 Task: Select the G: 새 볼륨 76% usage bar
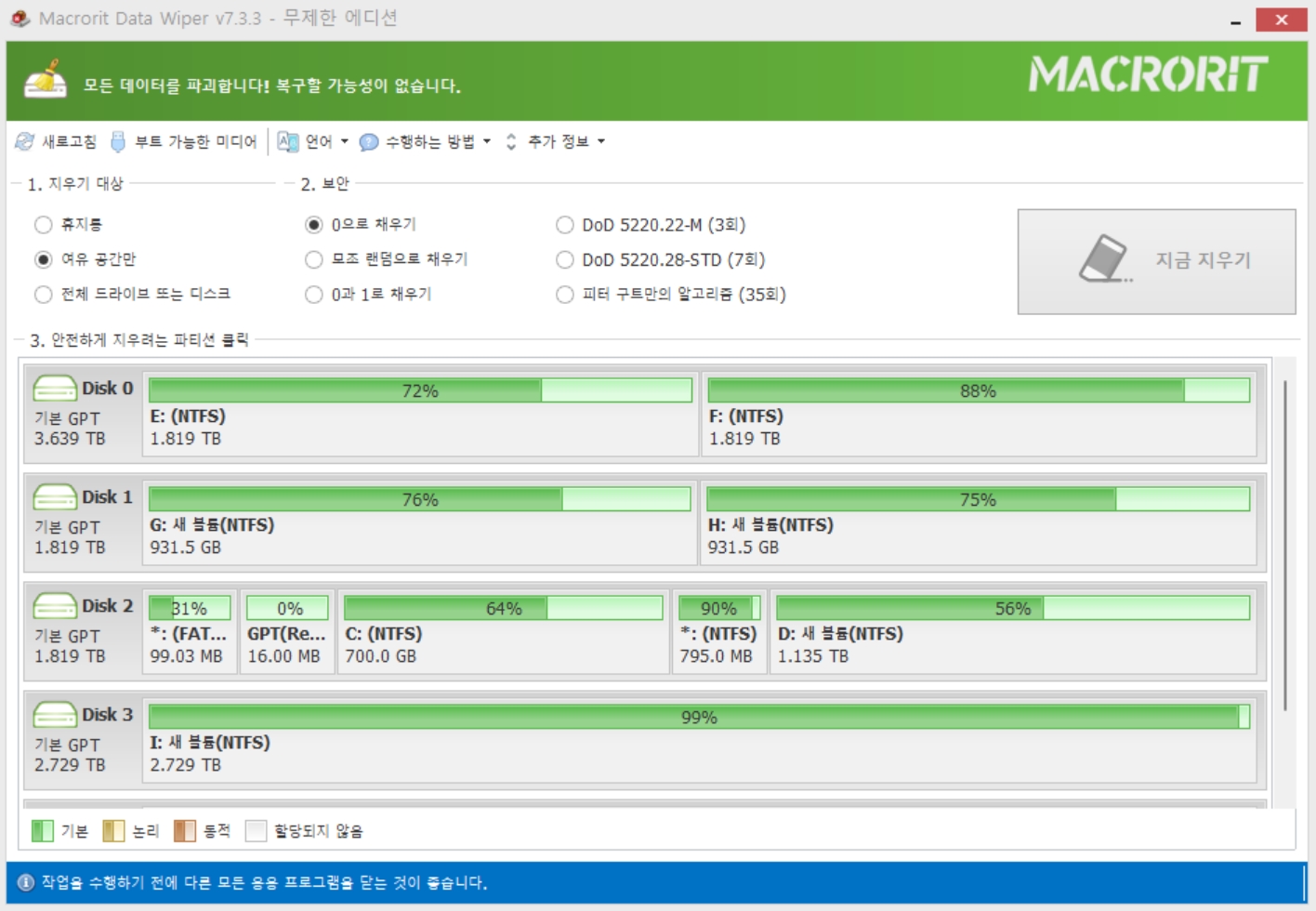pyautogui.click(x=419, y=499)
